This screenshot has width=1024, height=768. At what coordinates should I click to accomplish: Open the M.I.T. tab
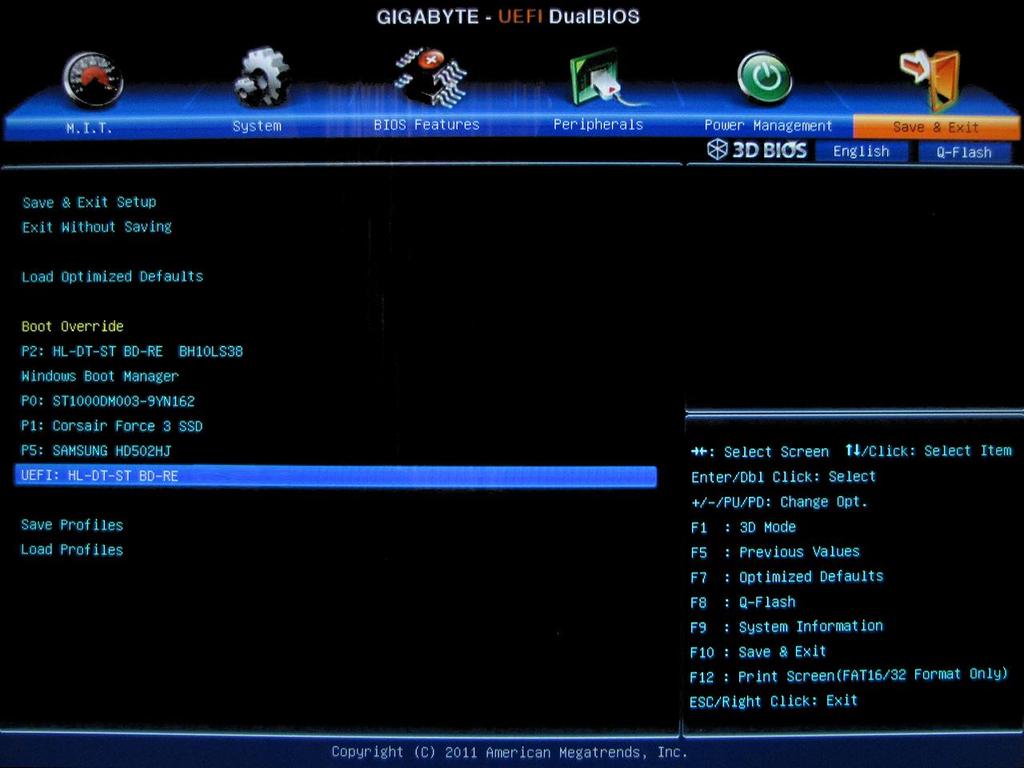point(89,127)
